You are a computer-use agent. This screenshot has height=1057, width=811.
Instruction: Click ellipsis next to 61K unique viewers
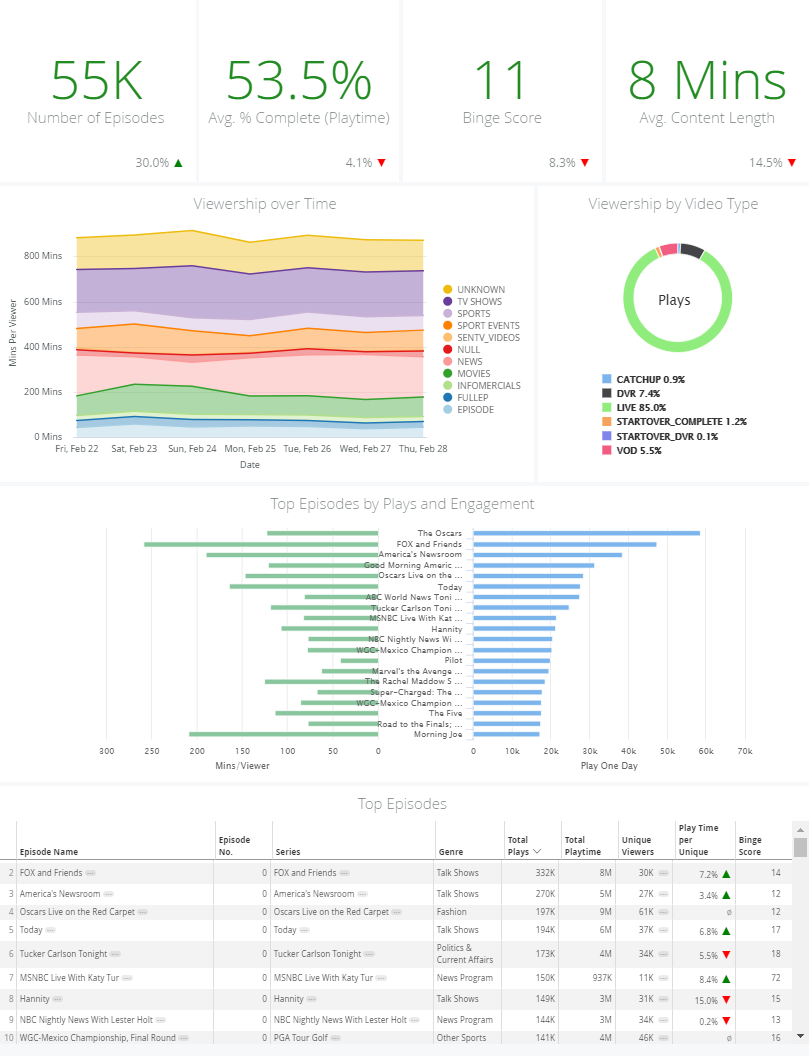pyautogui.click(x=663, y=912)
